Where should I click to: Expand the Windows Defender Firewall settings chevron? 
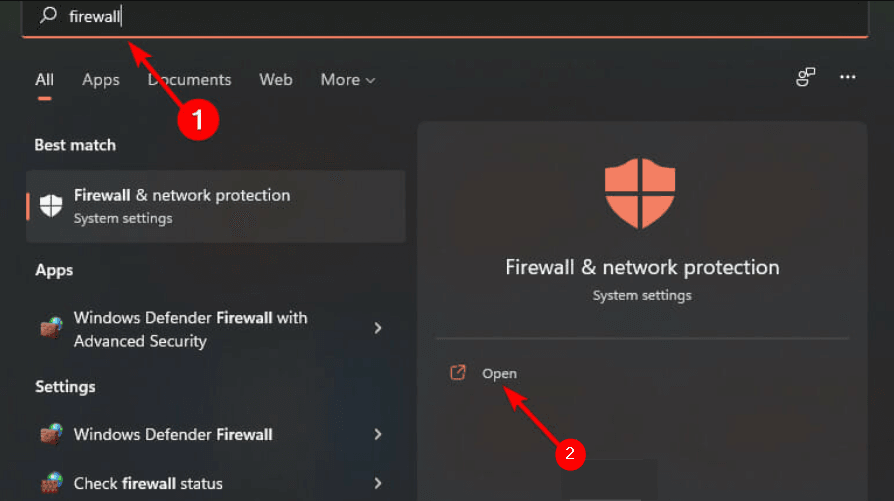[x=378, y=434]
